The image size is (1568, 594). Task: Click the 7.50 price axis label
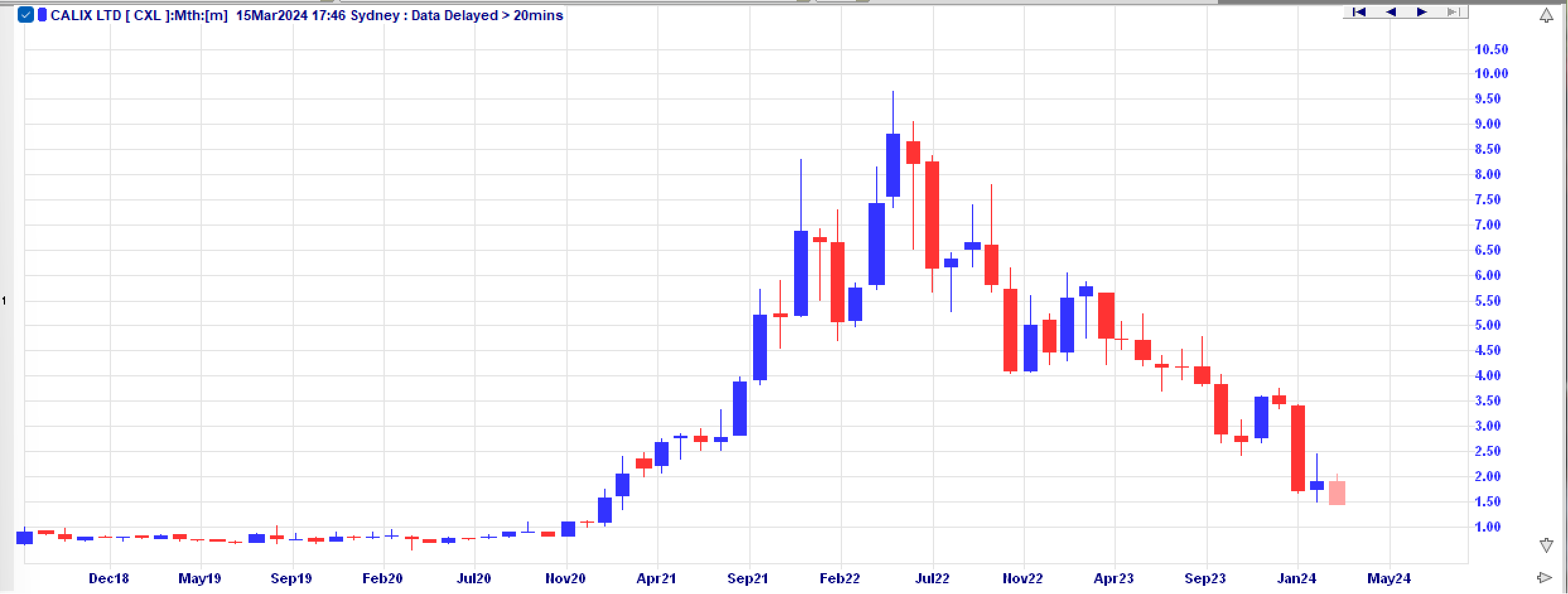pos(1487,199)
